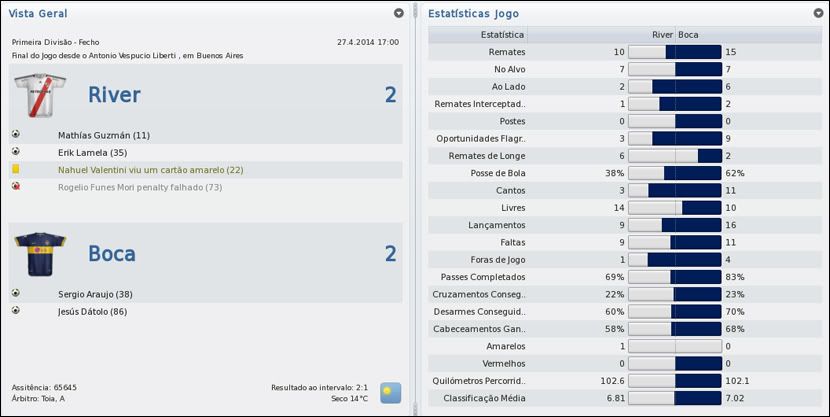Click the Boca column header in stats
This screenshot has height=417, width=830.
(689, 34)
